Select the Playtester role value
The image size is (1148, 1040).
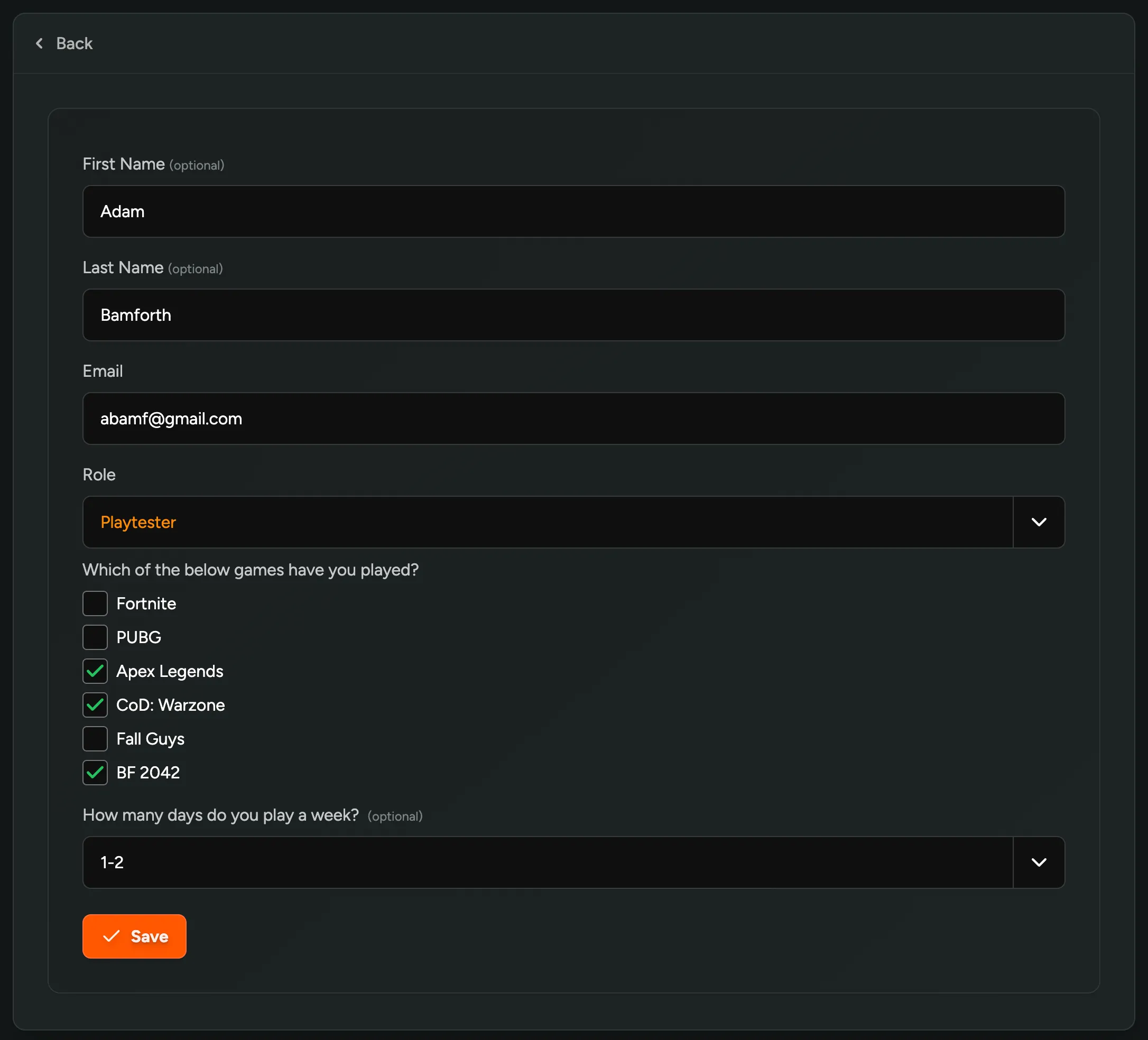138,522
